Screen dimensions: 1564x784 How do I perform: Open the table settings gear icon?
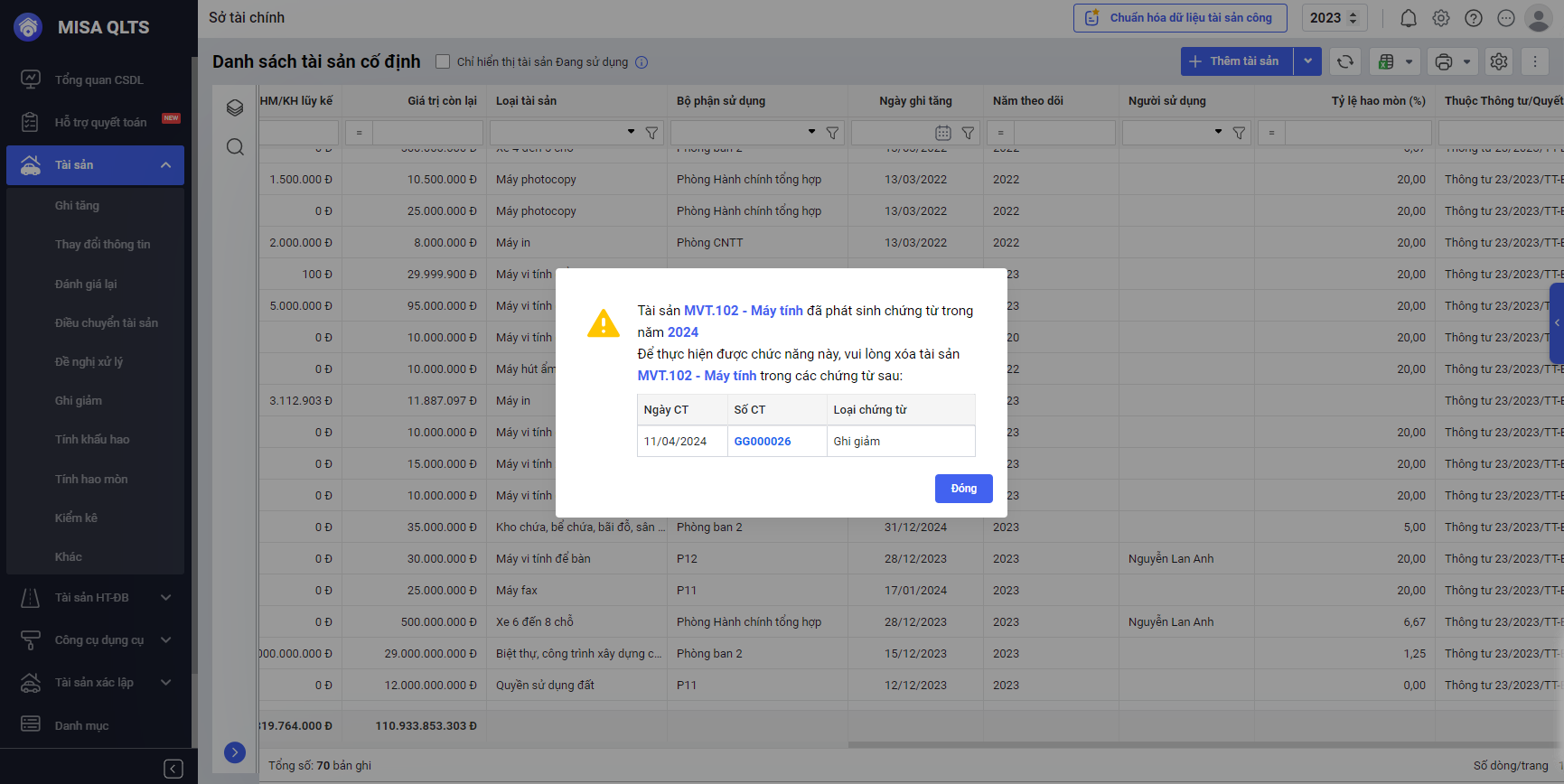(x=1498, y=61)
